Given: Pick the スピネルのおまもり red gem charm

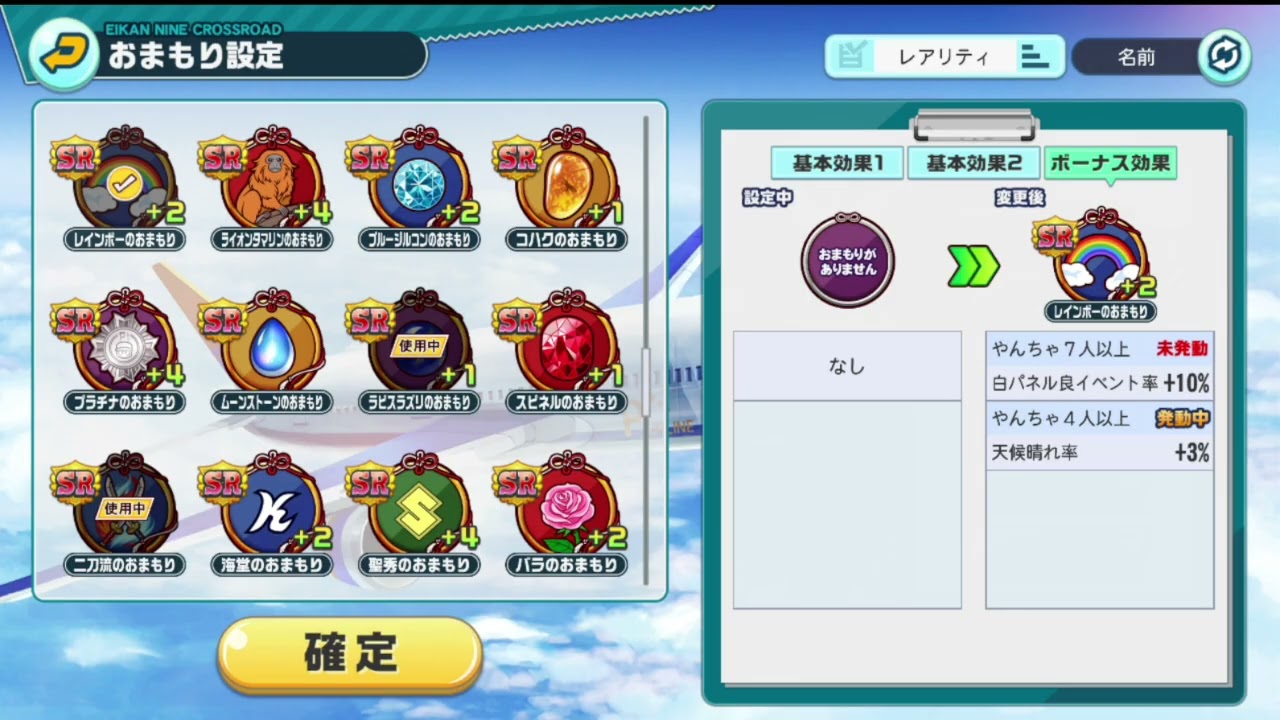Looking at the screenshot, I should (x=565, y=352).
